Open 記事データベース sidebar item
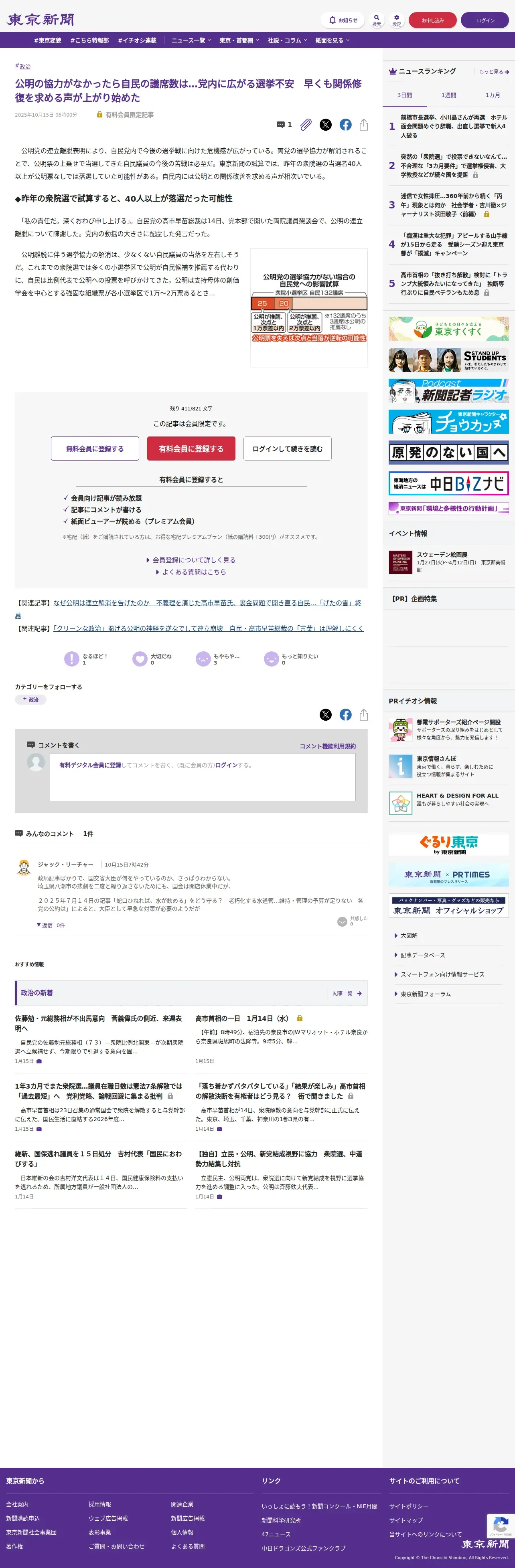 422,955
